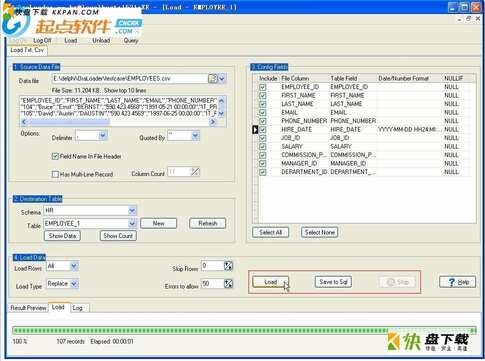Open the Load menu
The image size is (485, 361).
pyautogui.click(x=71, y=40)
